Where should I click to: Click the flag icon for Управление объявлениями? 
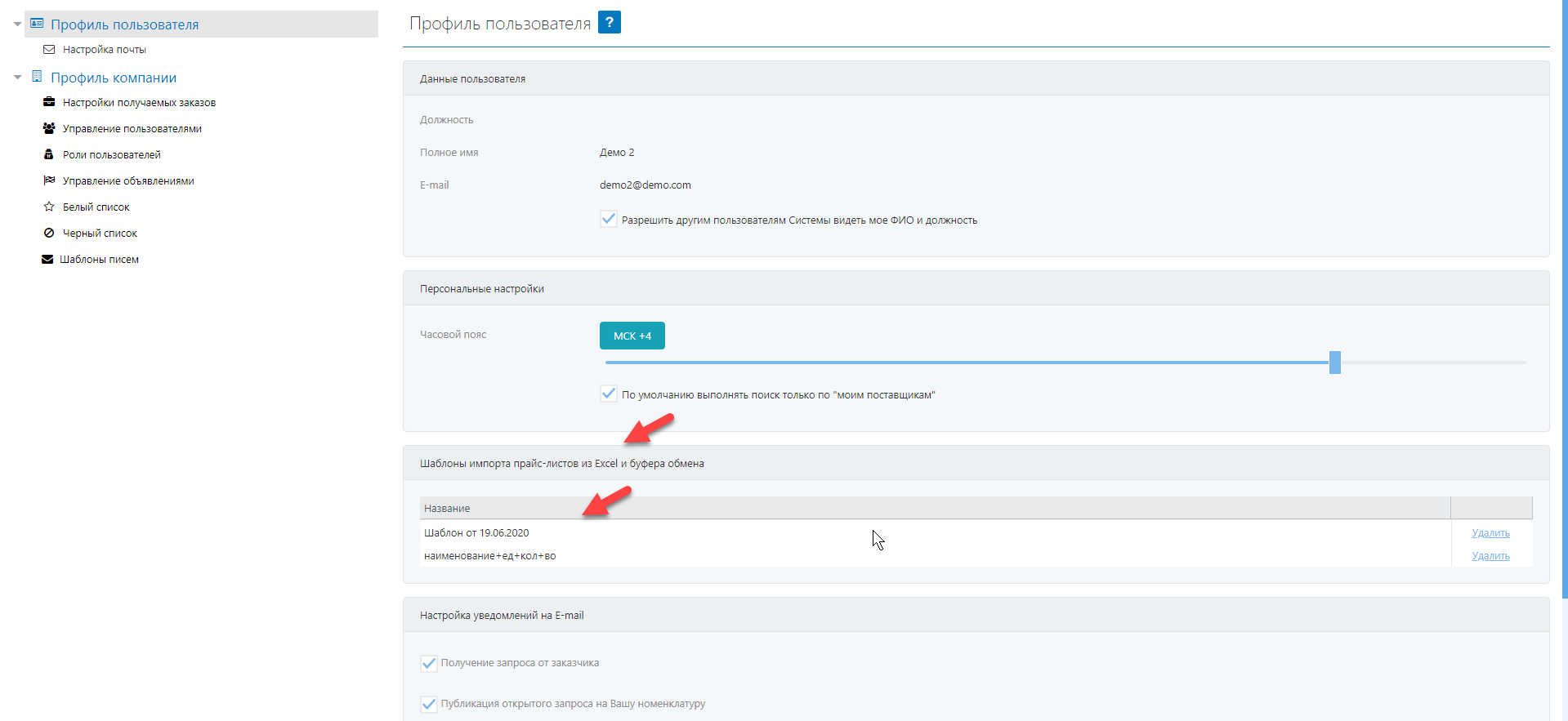coord(49,180)
